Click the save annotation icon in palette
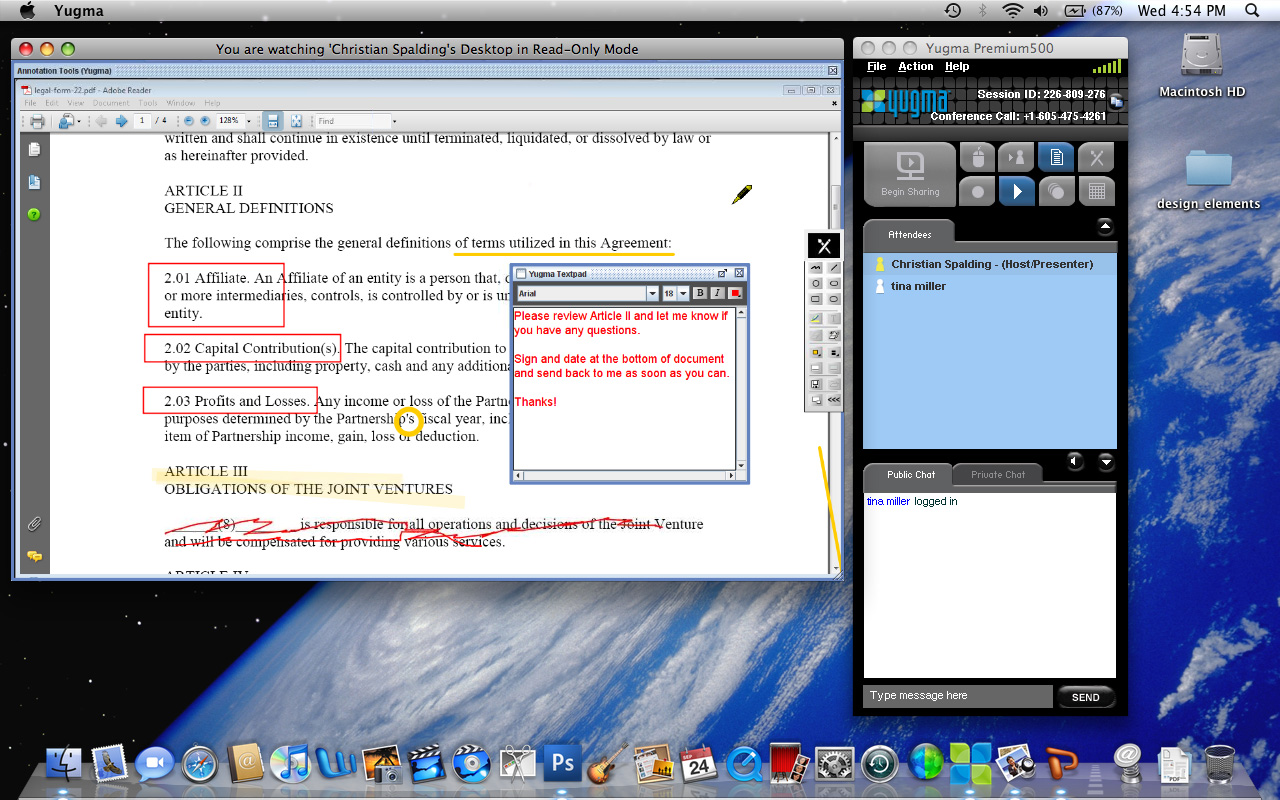Image resolution: width=1280 pixels, height=800 pixels. [x=816, y=384]
